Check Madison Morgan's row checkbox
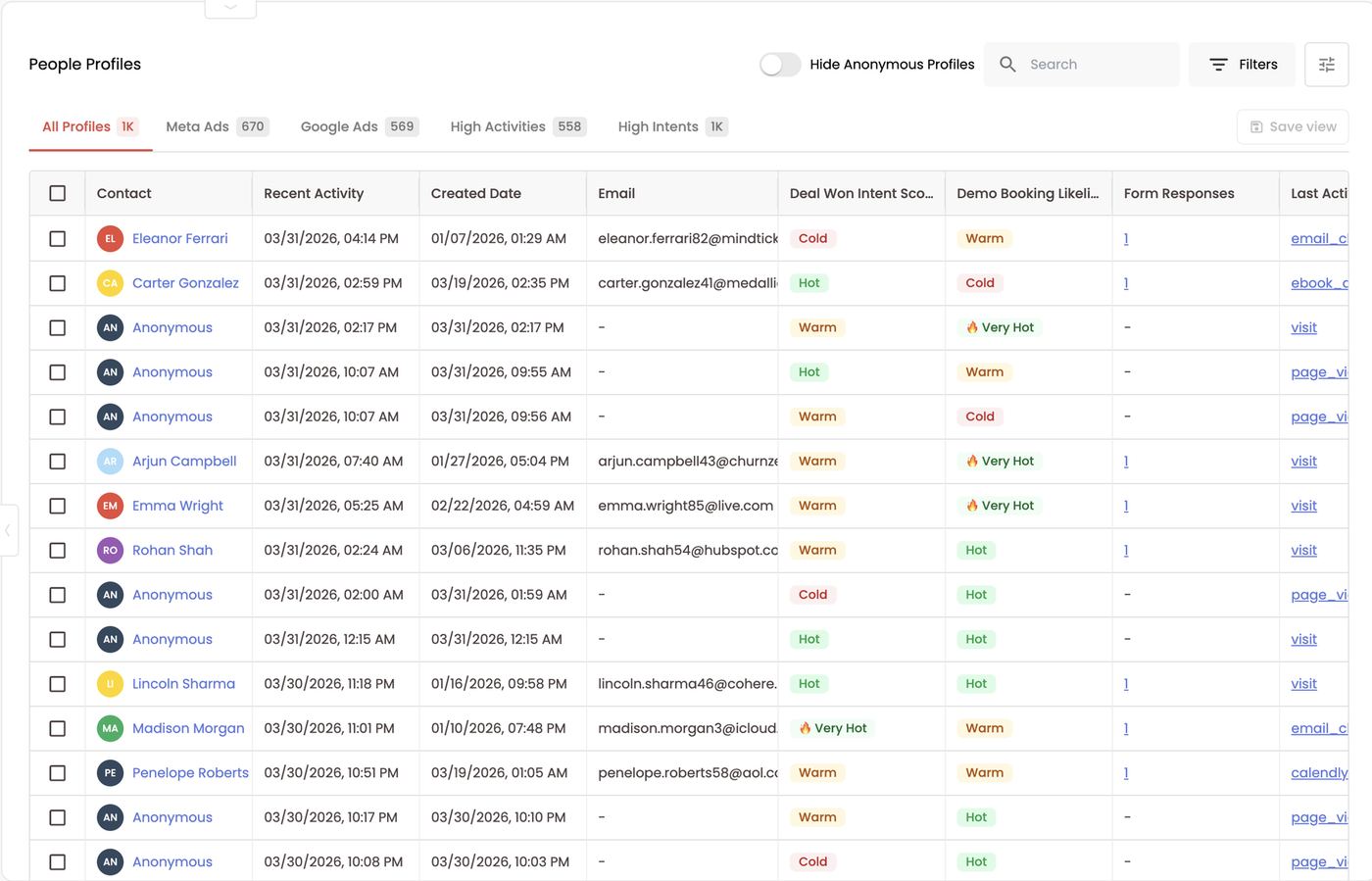Screen dimensions: 1372x881 tap(58, 728)
